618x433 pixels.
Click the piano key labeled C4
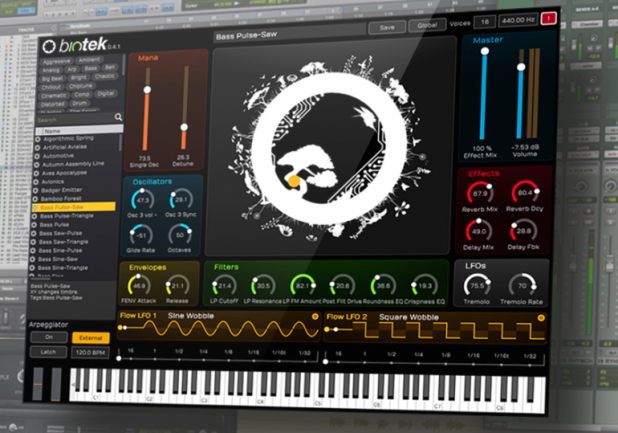click(261, 389)
